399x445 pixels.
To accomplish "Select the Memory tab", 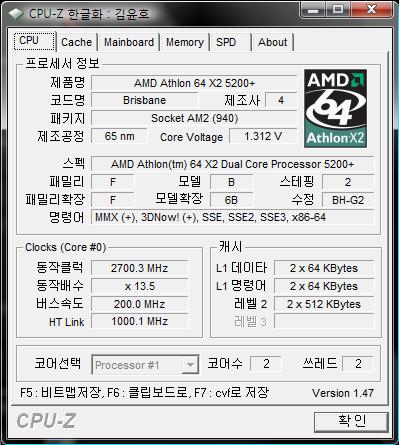I will click(x=185, y=42).
